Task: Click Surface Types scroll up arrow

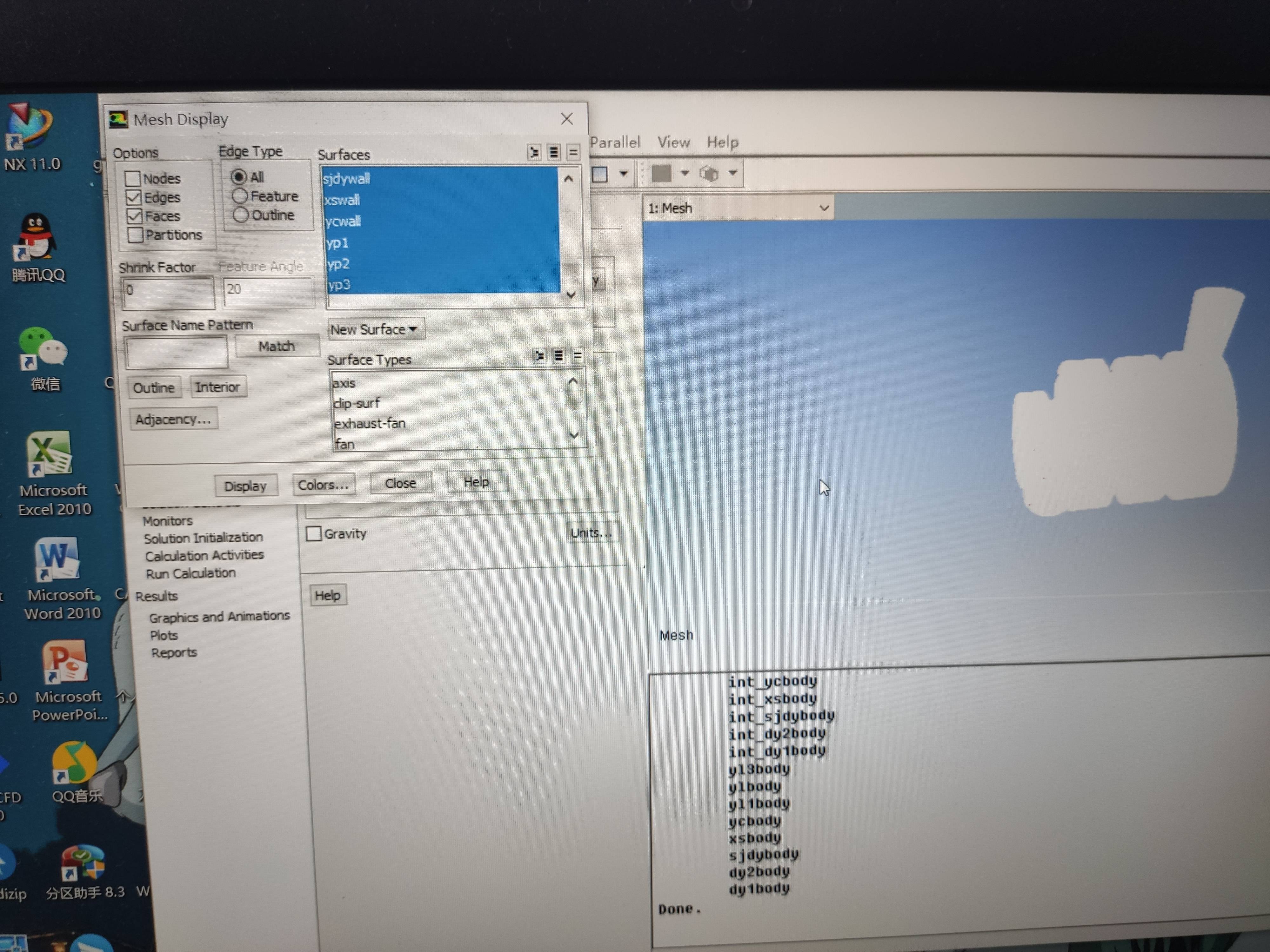Action: tap(572, 380)
